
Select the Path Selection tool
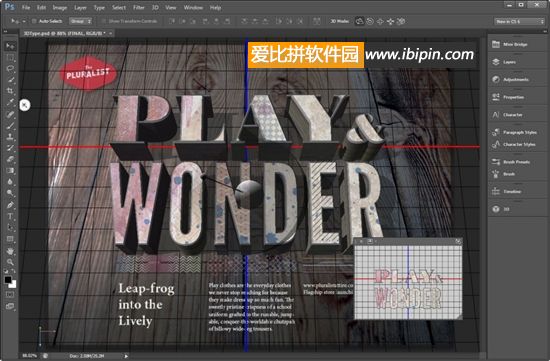pyautogui.click(x=10, y=228)
